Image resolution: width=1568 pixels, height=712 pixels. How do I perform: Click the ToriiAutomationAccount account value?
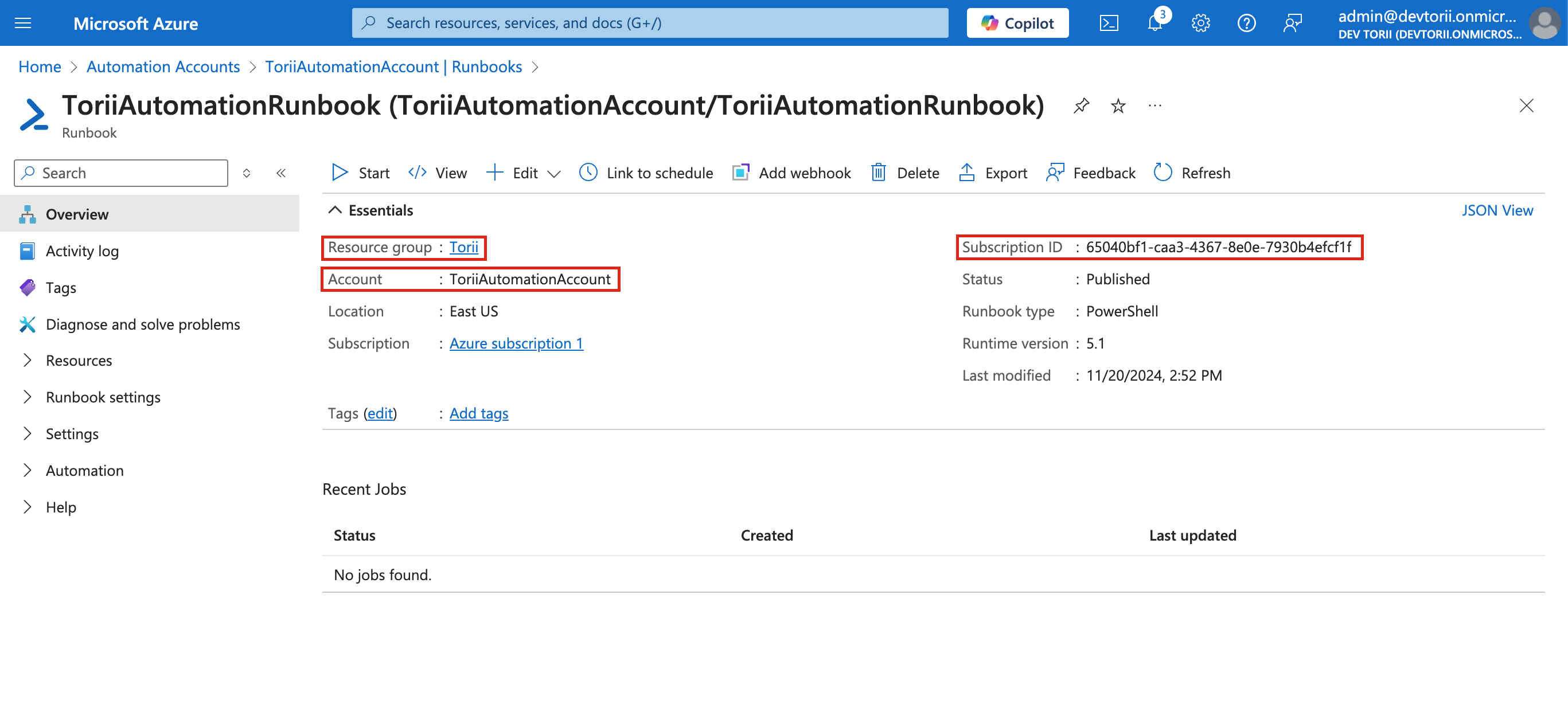pos(529,279)
